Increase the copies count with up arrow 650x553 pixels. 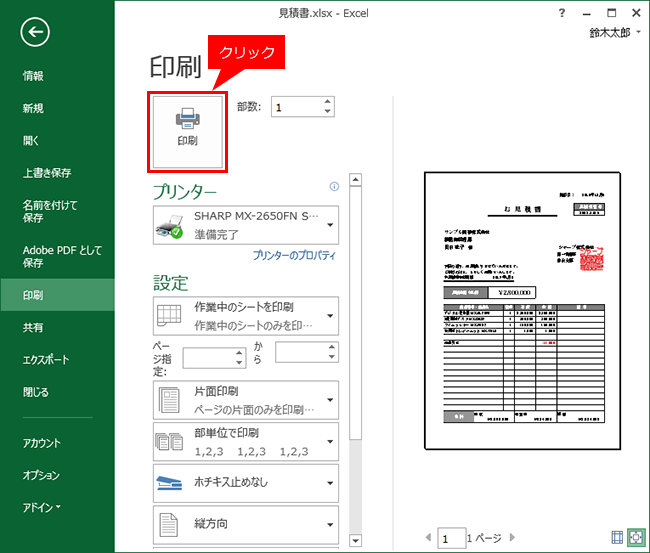pos(327,102)
